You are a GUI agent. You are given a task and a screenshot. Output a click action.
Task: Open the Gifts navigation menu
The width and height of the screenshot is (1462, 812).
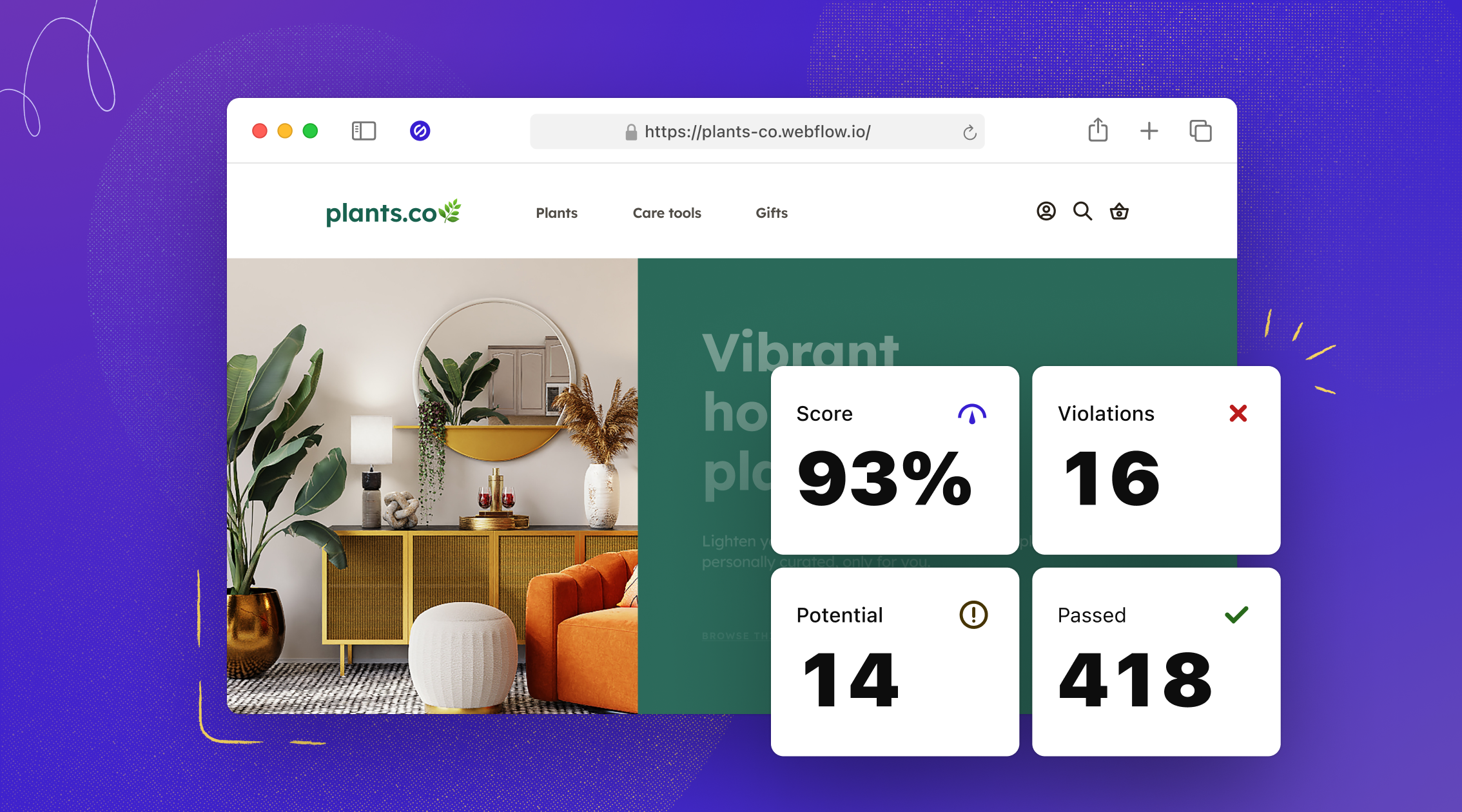[771, 211]
